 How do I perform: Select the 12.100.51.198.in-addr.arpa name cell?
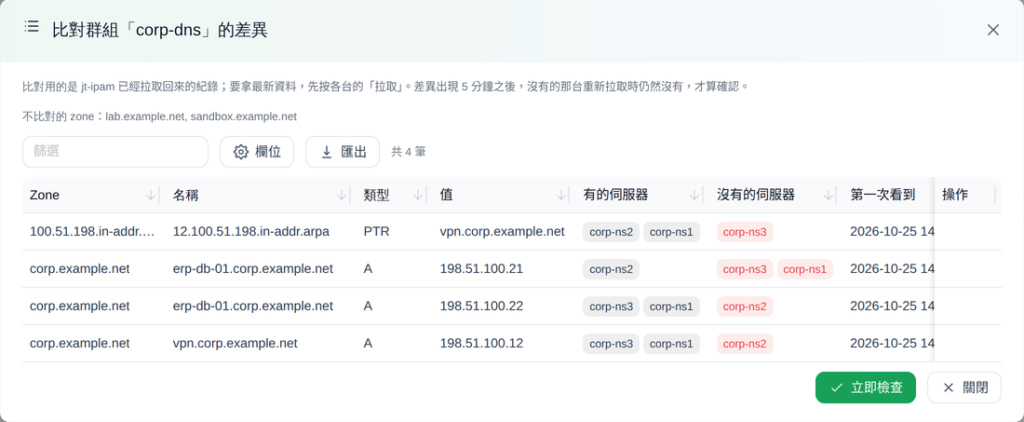251,231
